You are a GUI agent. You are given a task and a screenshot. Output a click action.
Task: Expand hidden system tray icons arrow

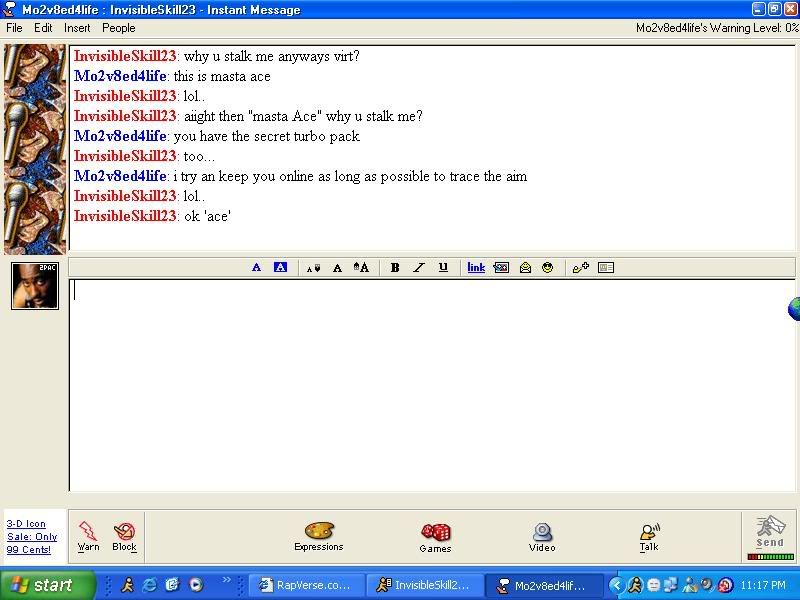pos(616,585)
